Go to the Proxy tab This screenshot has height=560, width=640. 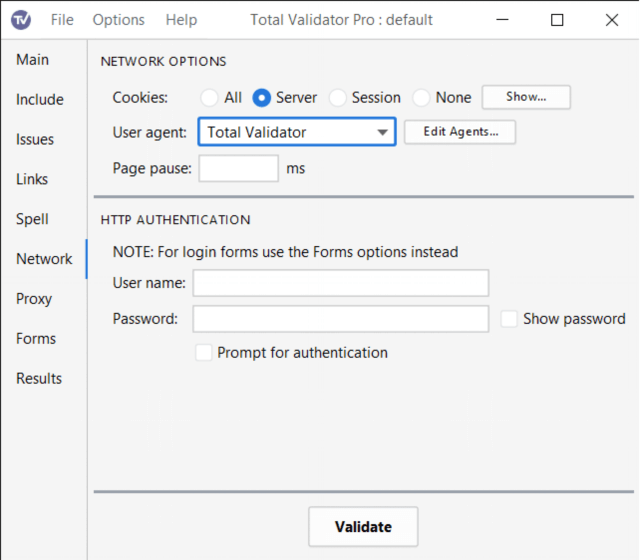pyautogui.click(x=34, y=299)
